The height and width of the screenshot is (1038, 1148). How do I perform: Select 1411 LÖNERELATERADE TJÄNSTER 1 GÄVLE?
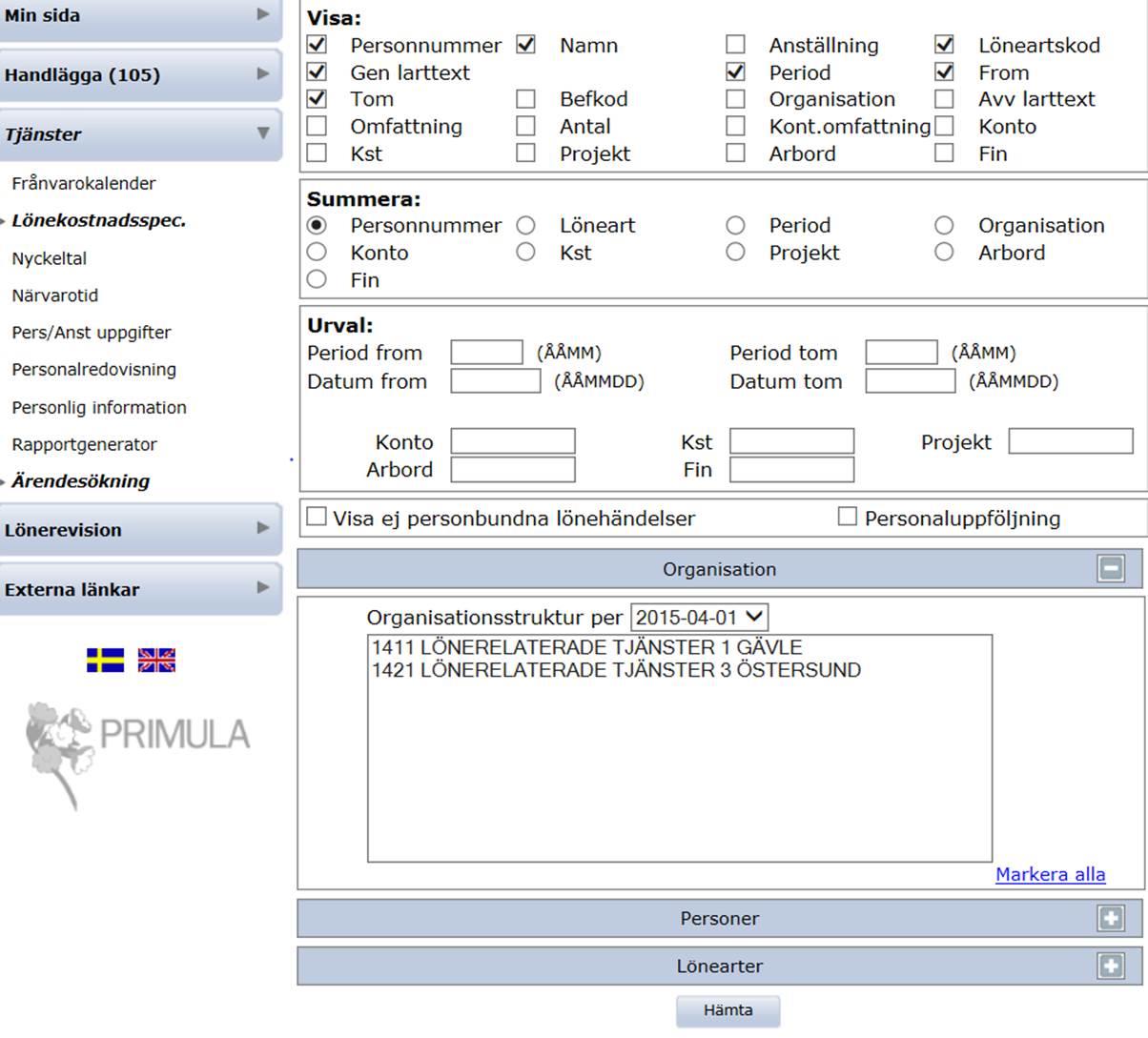(x=587, y=647)
